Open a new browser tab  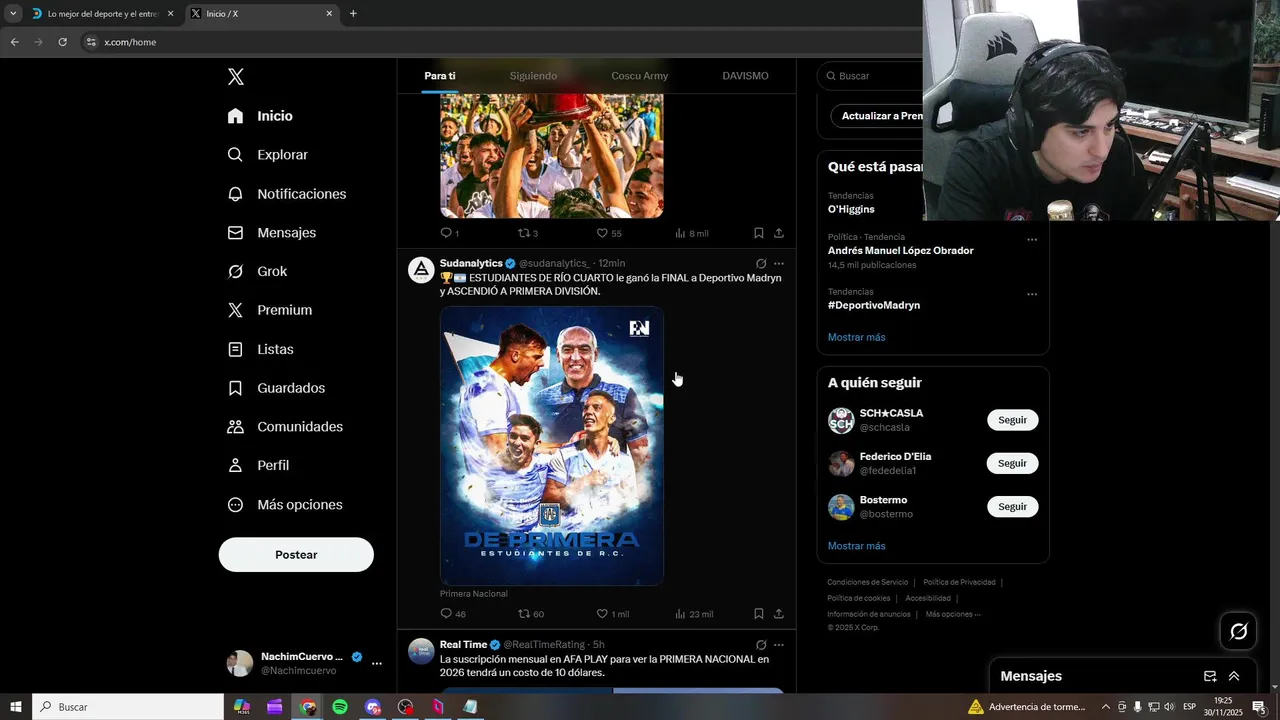pos(353,14)
